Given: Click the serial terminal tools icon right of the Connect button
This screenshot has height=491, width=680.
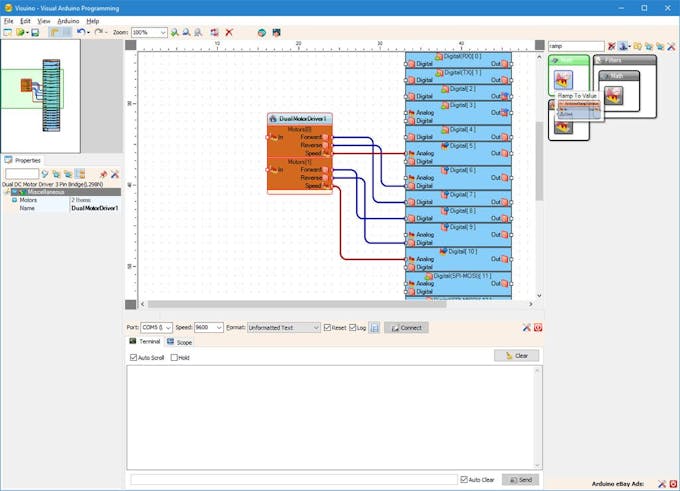Looking at the screenshot, I should pyautogui.click(x=527, y=327).
